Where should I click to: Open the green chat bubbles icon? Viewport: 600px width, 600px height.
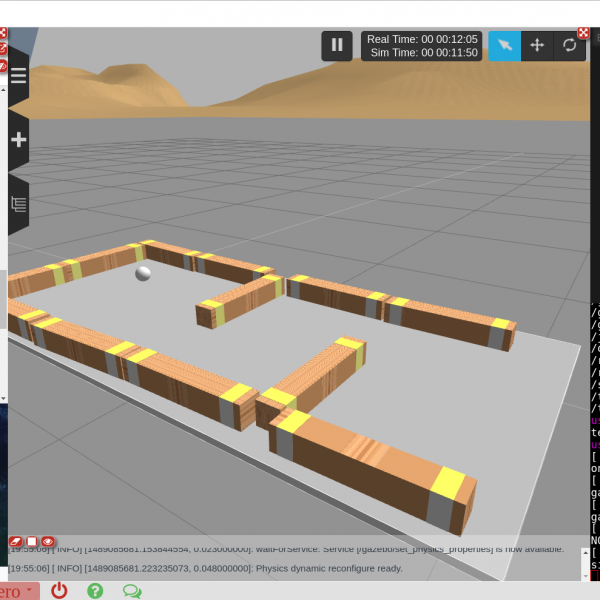[x=131, y=590]
